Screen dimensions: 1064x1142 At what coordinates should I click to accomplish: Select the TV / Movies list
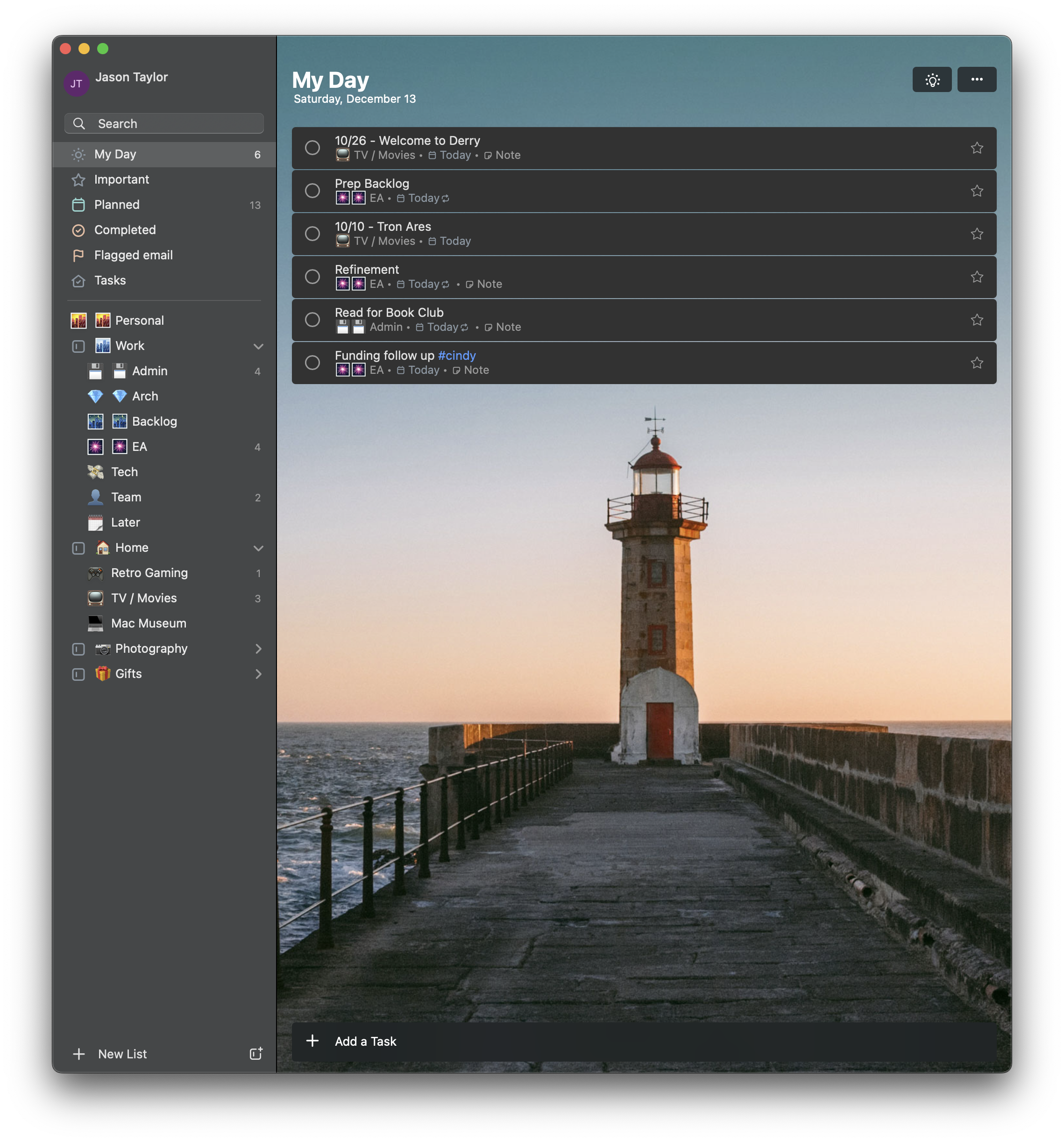[x=143, y=598]
